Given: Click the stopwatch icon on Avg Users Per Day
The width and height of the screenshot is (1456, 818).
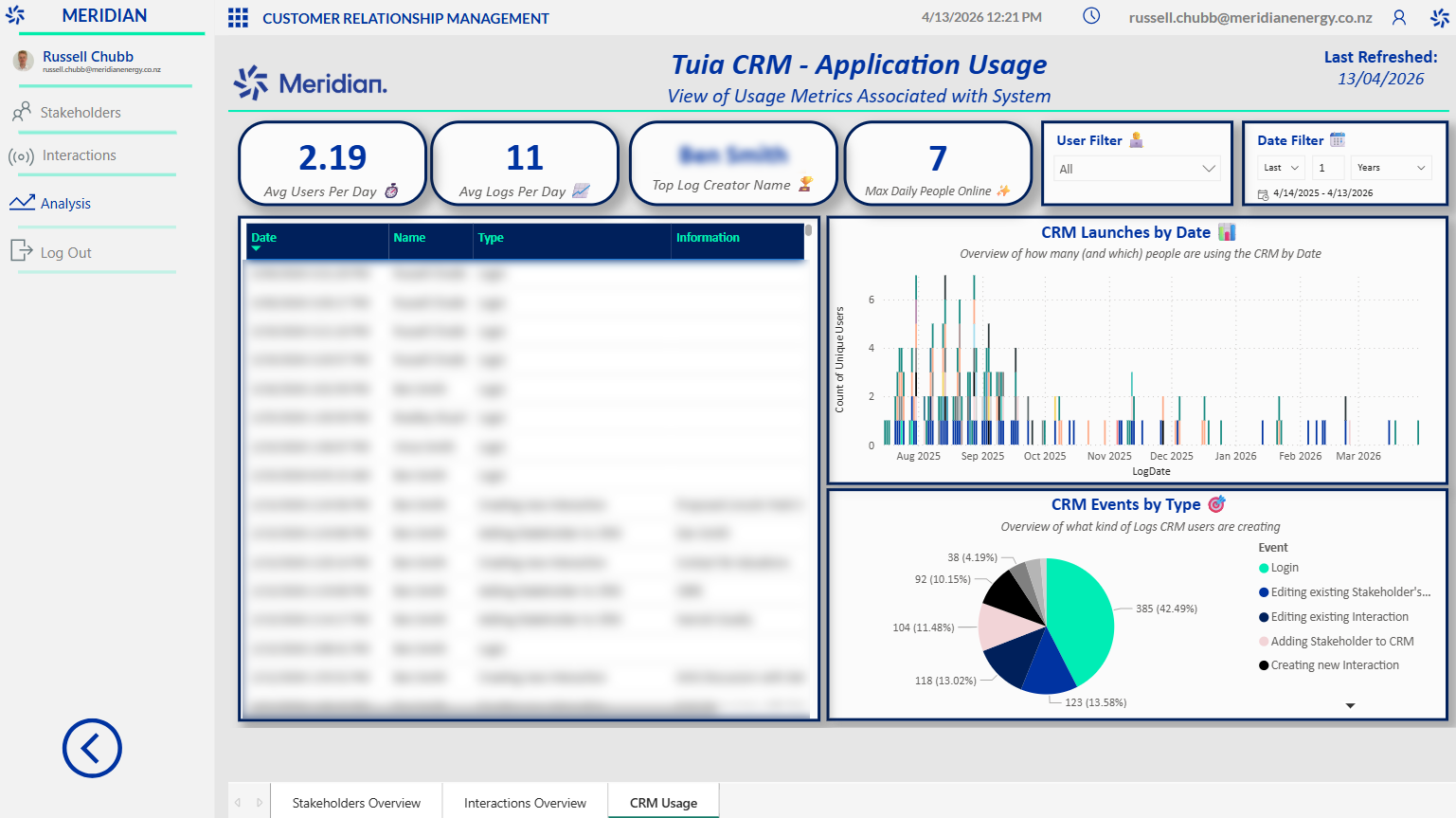Looking at the screenshot, I should click(x=391, y=191).
